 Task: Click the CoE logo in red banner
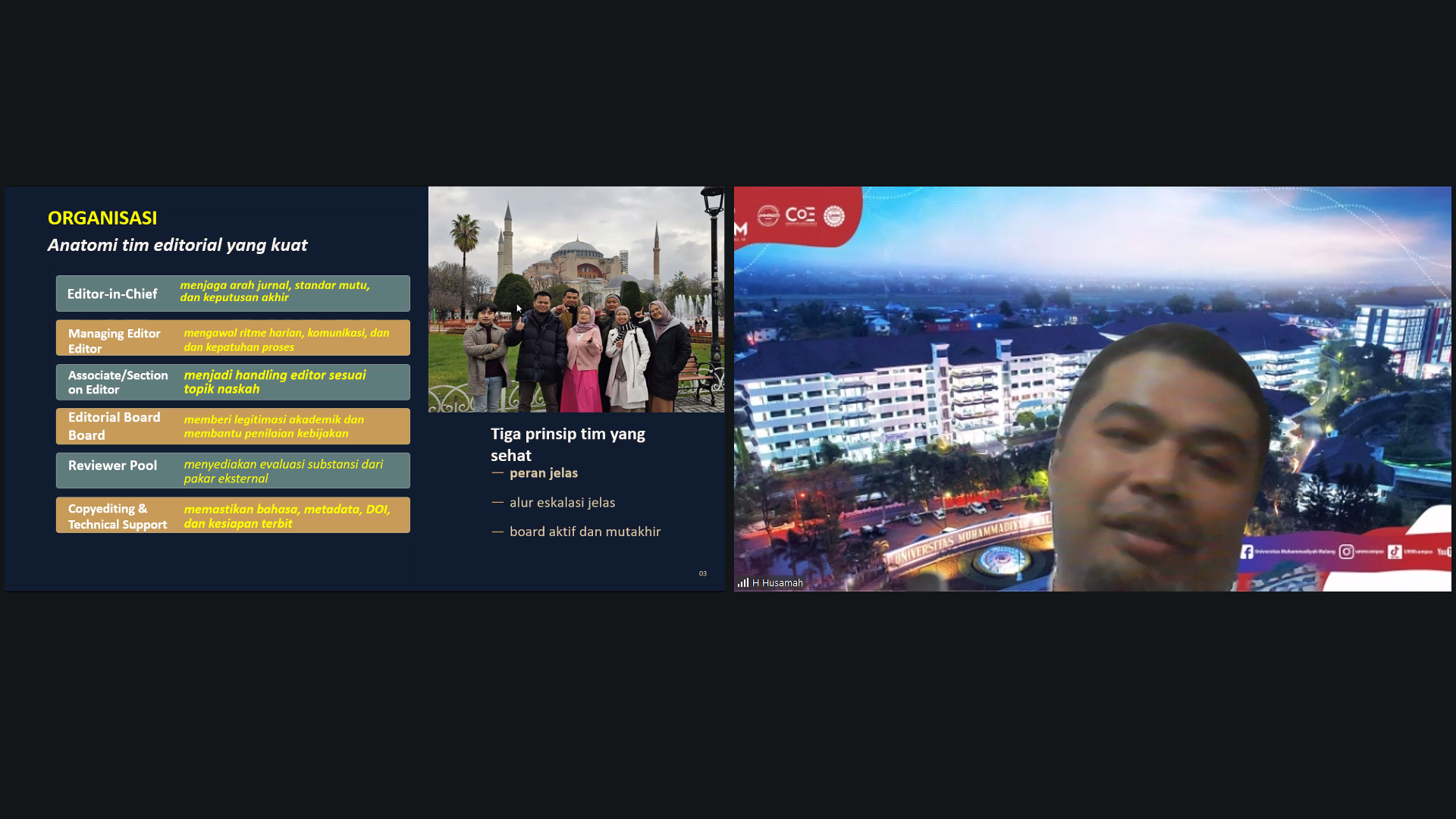[800, 215]
